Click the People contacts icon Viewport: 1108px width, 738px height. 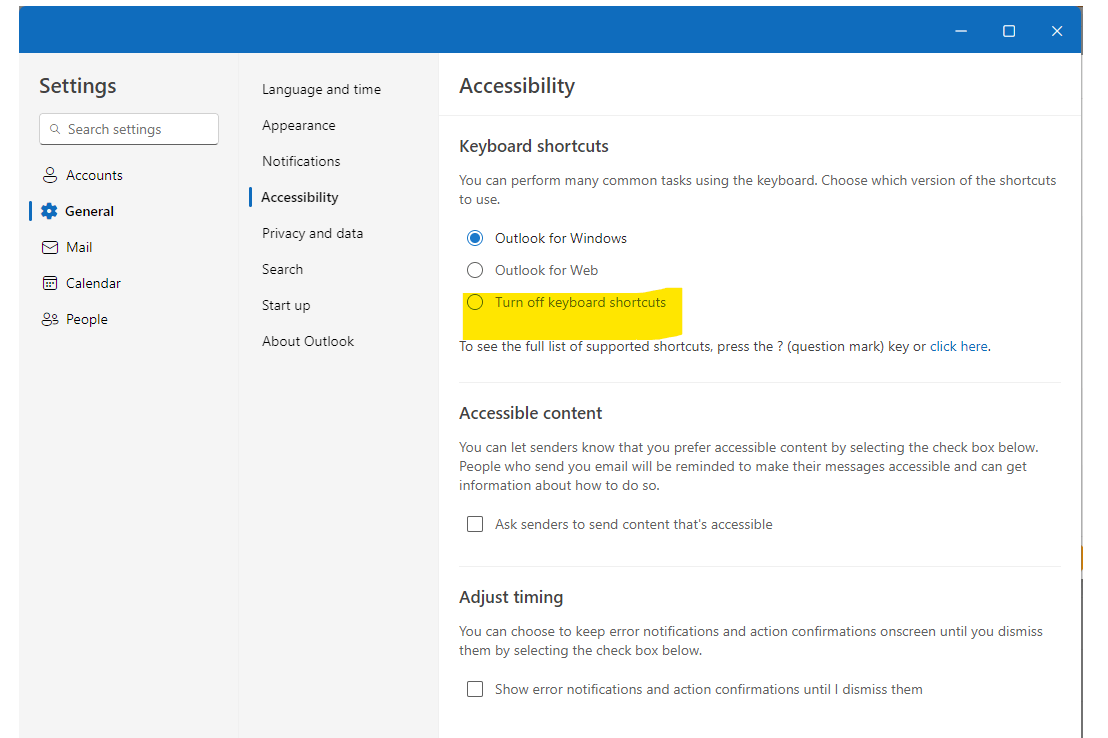coord(49,320)
